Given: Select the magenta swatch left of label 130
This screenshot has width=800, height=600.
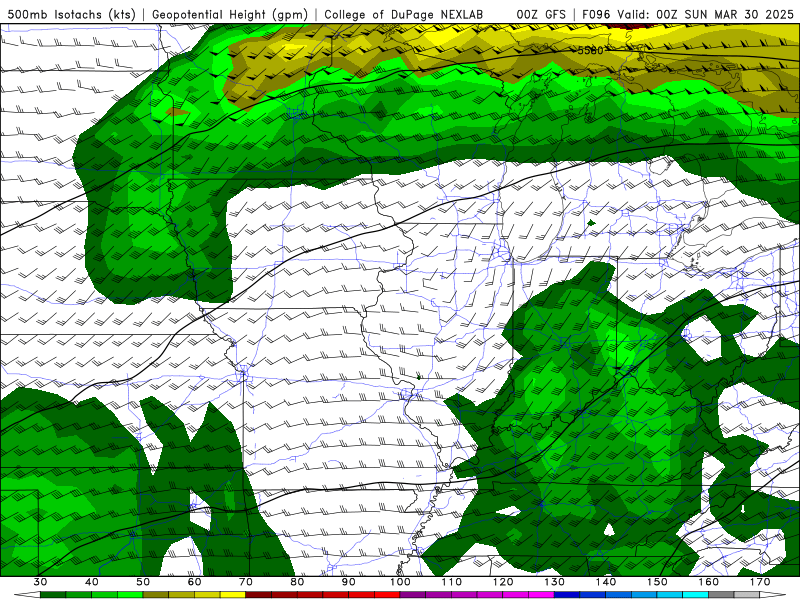Looking at the screenshot, I should point(541,595).
